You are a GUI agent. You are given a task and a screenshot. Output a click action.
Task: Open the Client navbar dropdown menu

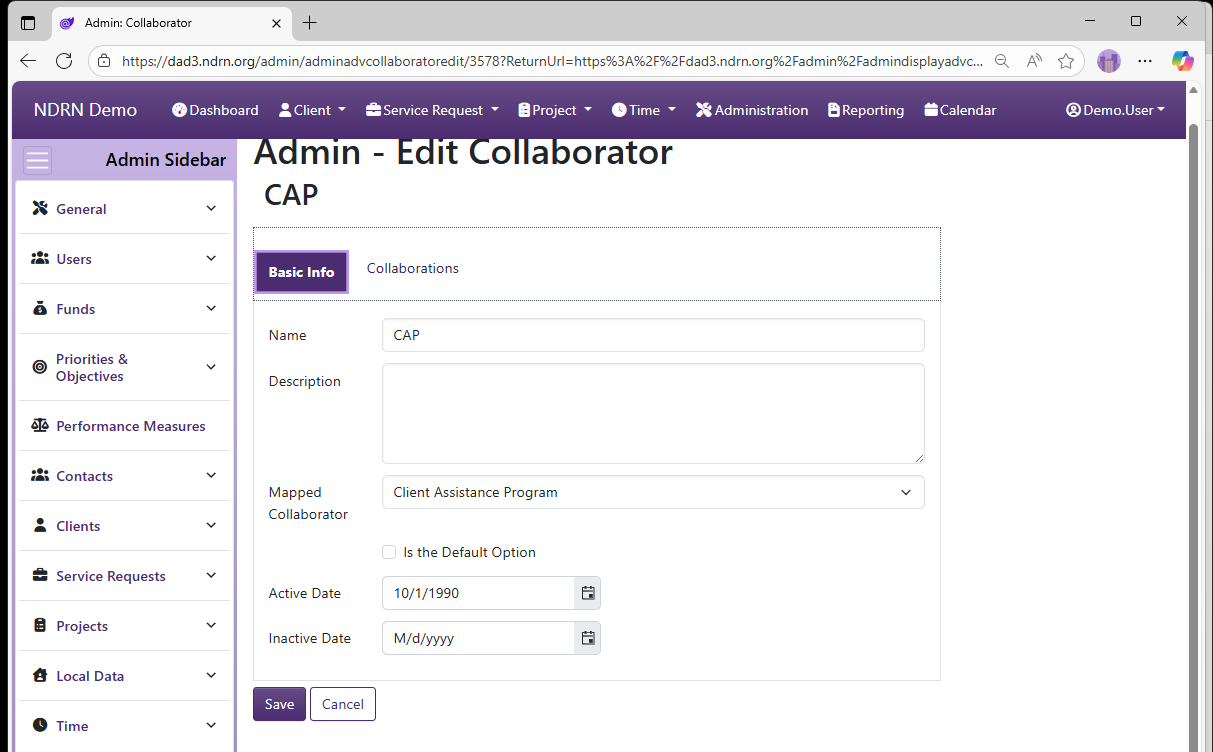pyautogui.click(x=312, y=110)
